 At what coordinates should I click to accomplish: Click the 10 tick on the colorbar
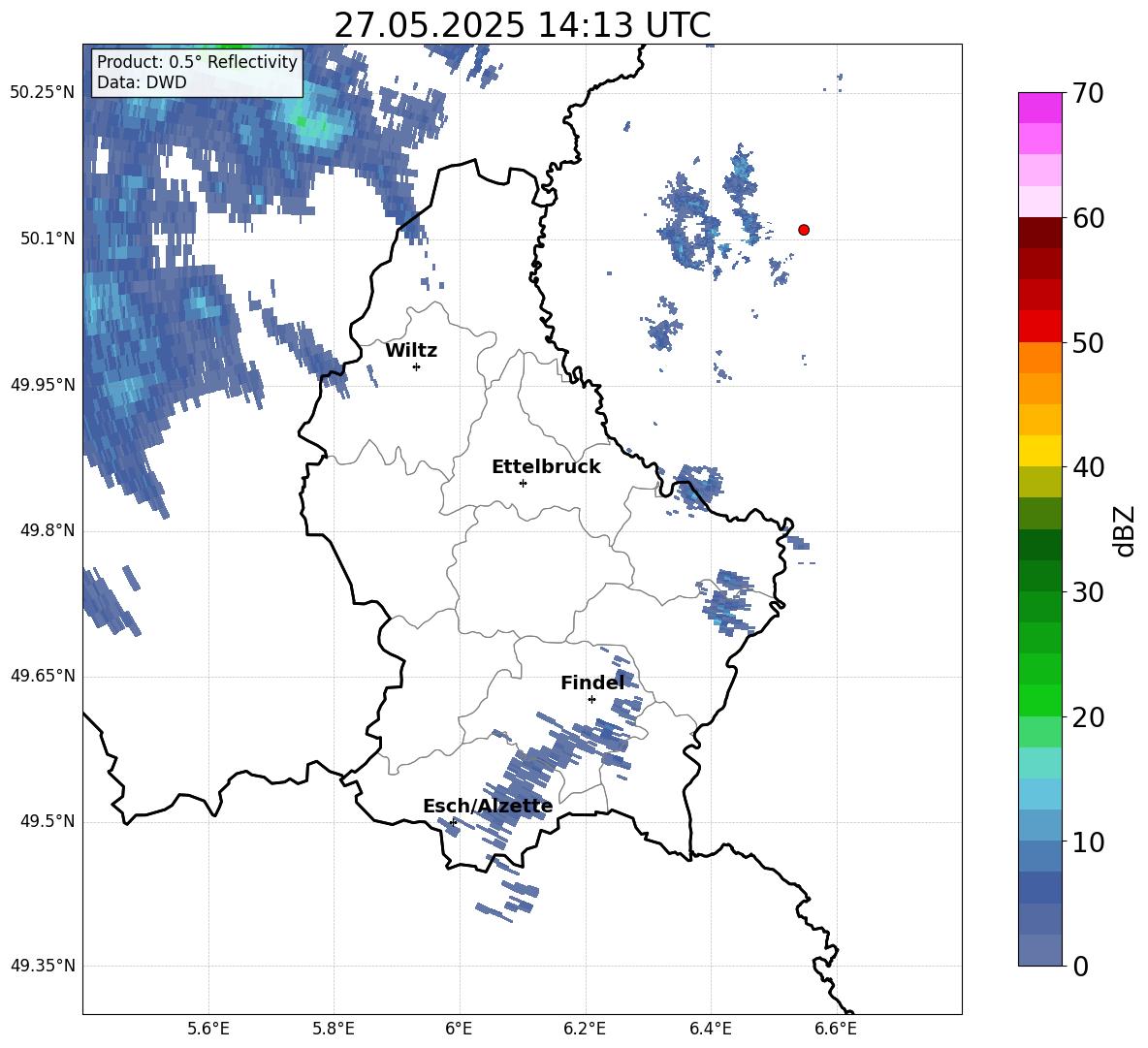(1088, 842)
